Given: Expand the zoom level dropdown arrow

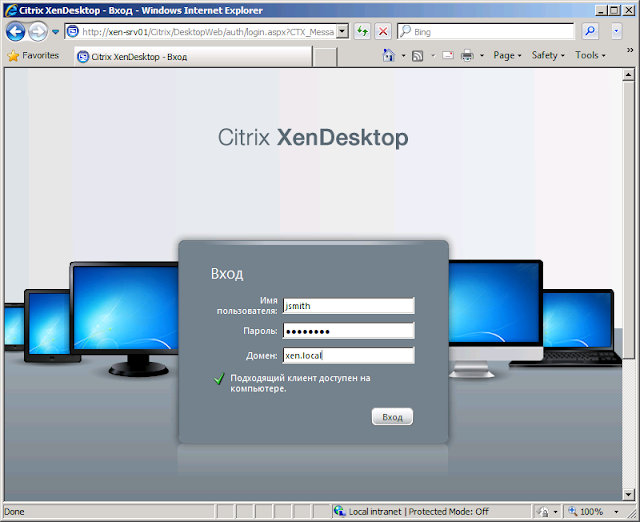Looking at the screenshot, I should 616,512.
